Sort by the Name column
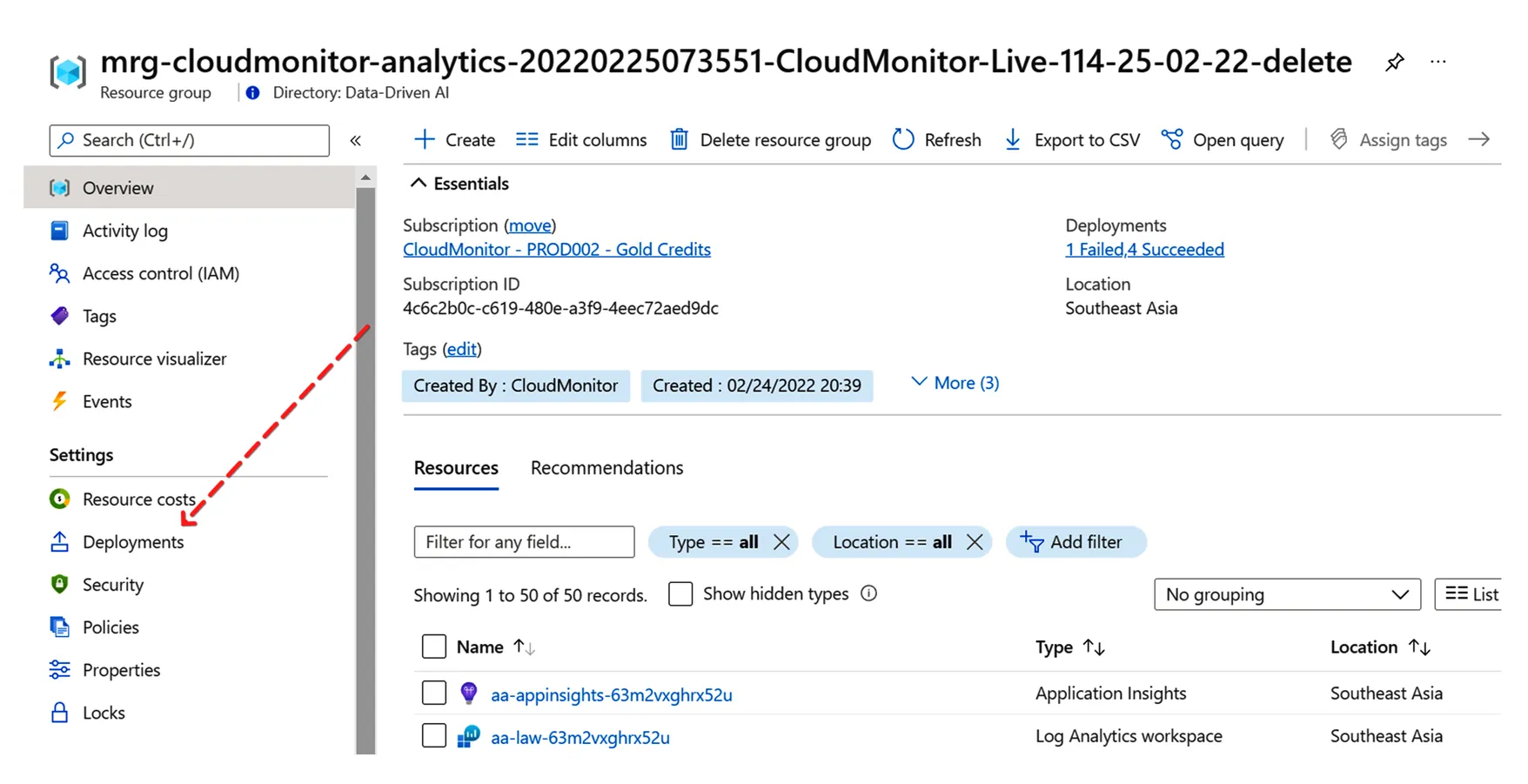The image size is (1528, 784). [495, 647]
